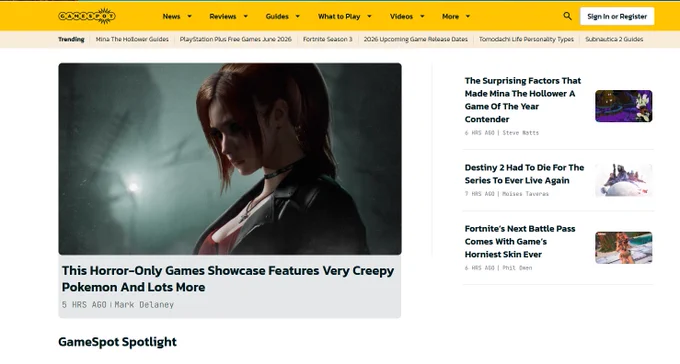
Task: Open Mina The Hollower Game Of The Year article
Action: click(x=523, y=100)
